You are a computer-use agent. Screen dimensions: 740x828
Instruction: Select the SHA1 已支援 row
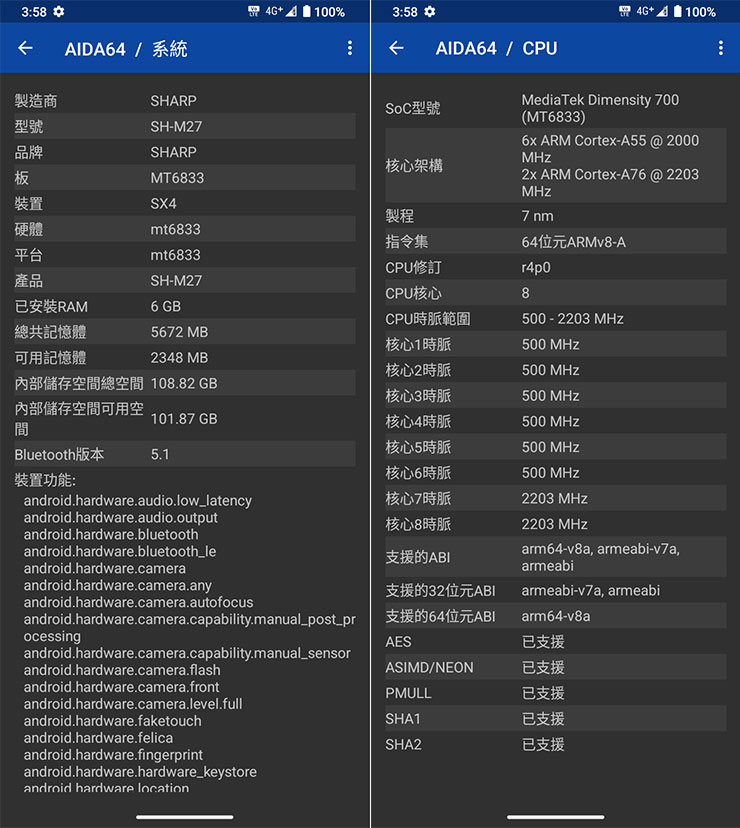pos(555,719)
